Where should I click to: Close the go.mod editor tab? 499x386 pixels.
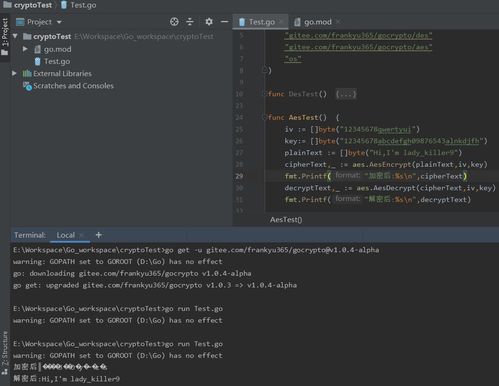338,22
